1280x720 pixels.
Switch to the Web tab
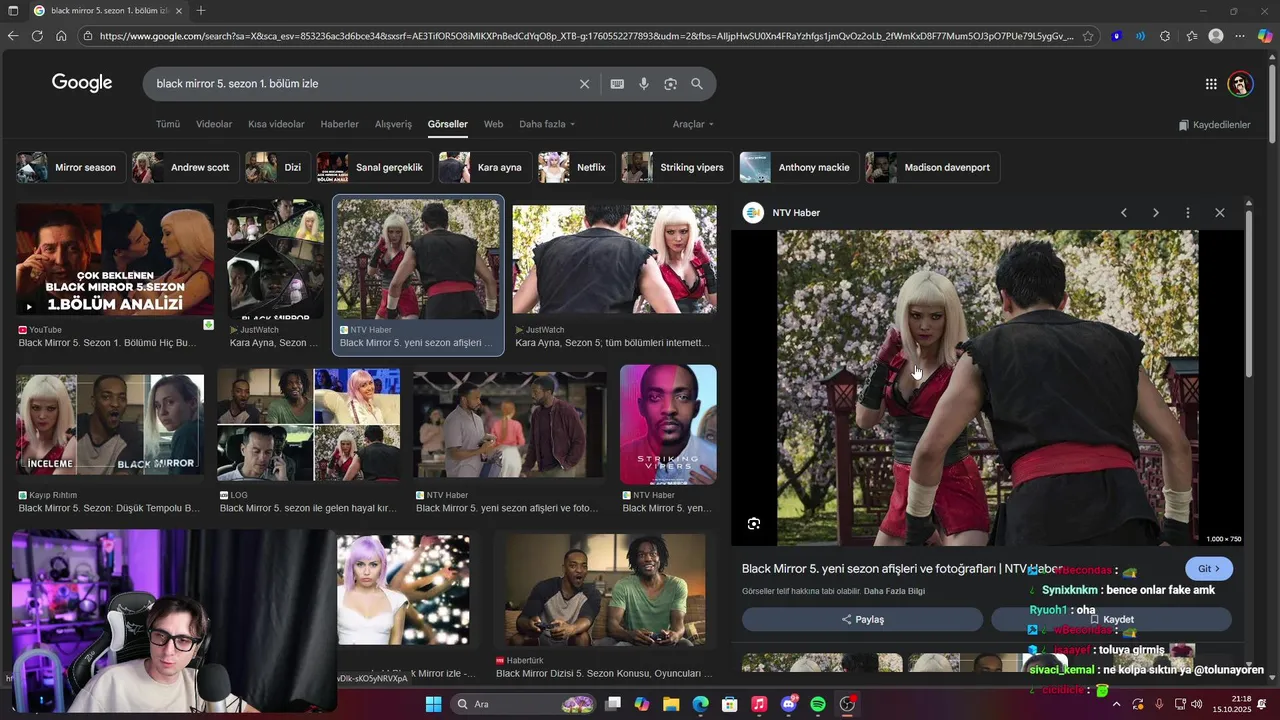[x=493, y=124]
